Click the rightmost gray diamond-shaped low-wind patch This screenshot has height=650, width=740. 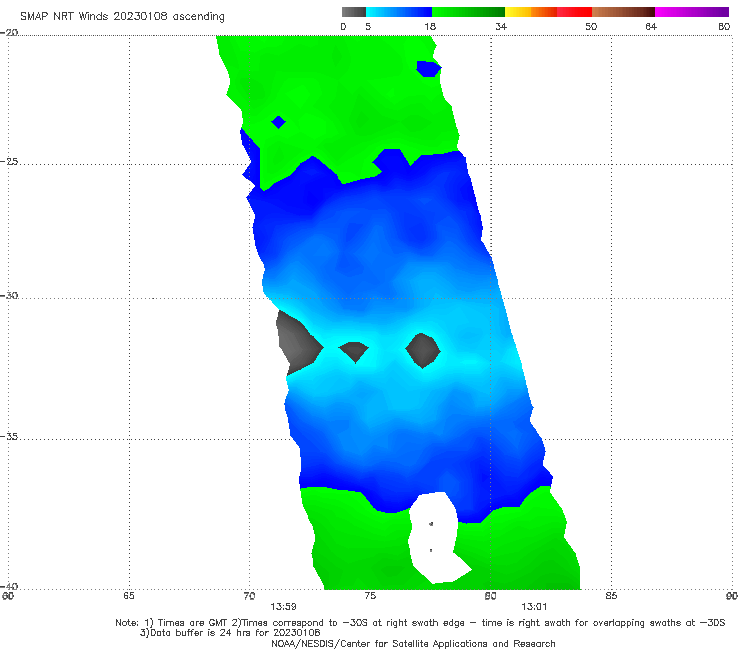(423, 350)
